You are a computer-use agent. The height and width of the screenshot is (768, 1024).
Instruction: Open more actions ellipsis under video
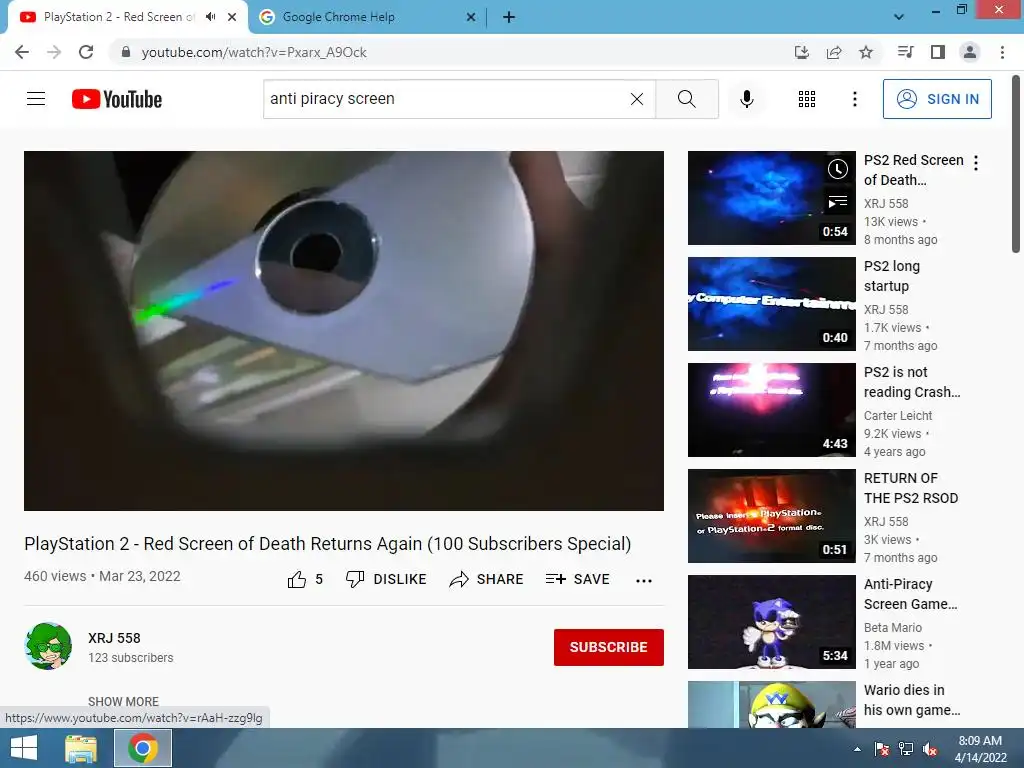[x=644, y=581]
